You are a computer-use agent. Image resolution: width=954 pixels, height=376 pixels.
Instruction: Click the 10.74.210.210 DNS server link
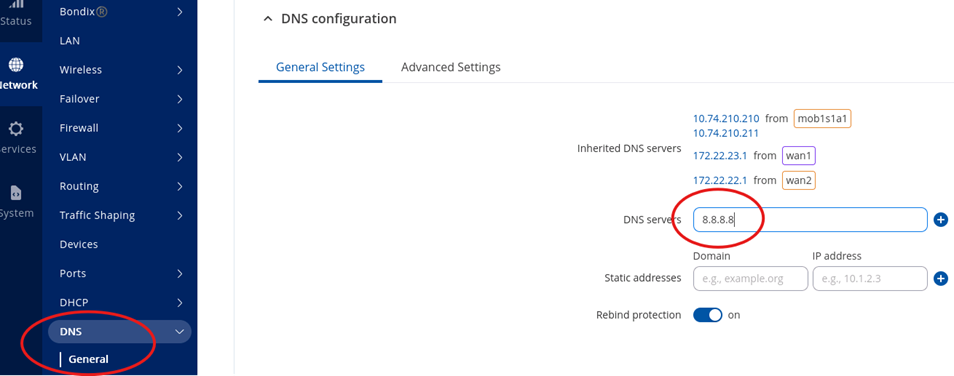click(x=726, y=119)
